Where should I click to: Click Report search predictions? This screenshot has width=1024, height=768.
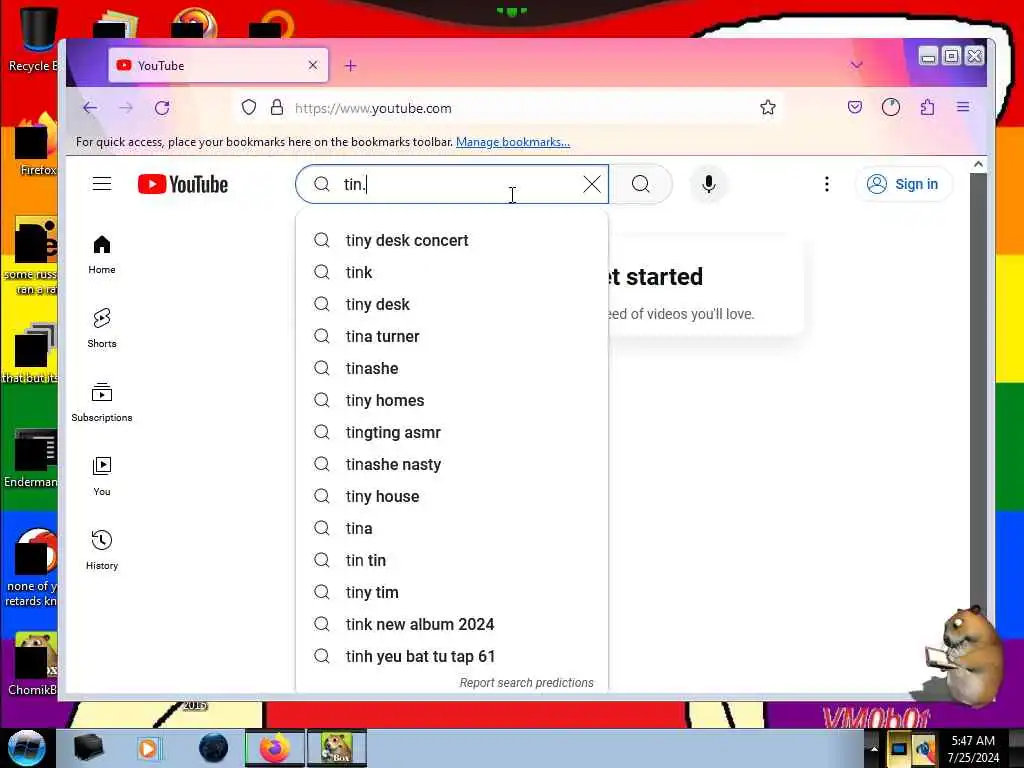526,682
